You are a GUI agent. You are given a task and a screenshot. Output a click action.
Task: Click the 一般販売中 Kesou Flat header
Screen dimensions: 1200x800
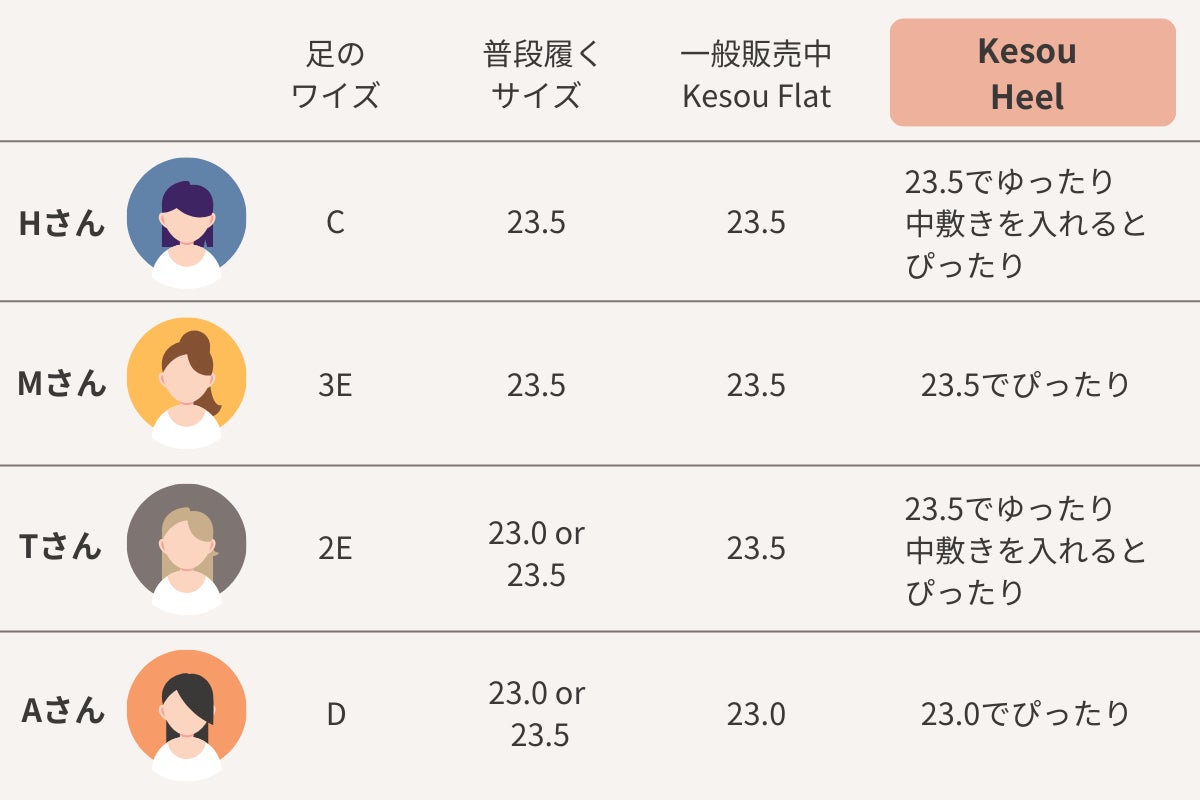click(756, 74)
